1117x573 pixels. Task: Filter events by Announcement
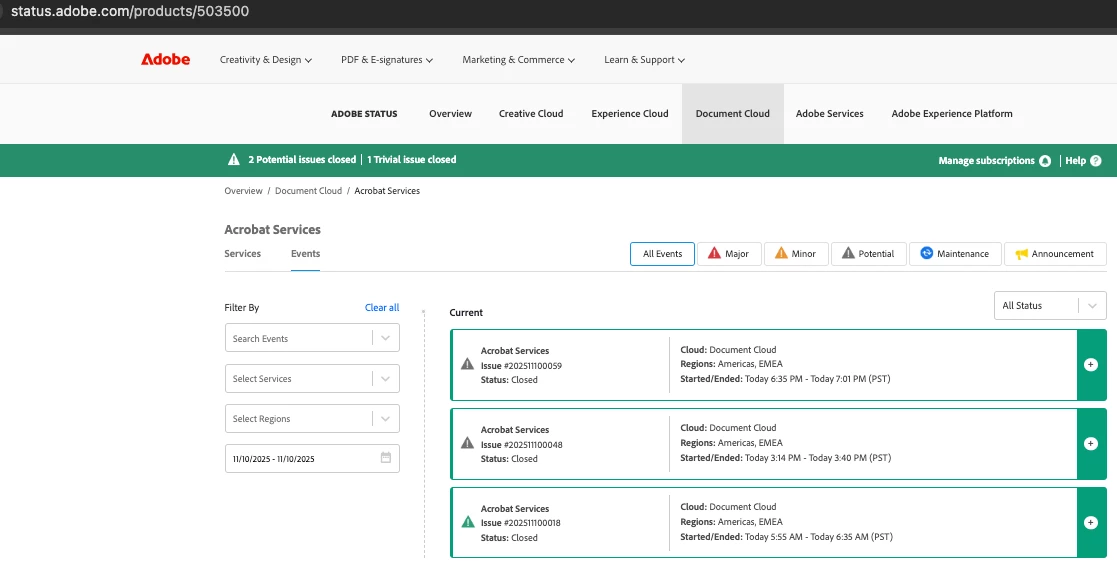(1055, 254)
